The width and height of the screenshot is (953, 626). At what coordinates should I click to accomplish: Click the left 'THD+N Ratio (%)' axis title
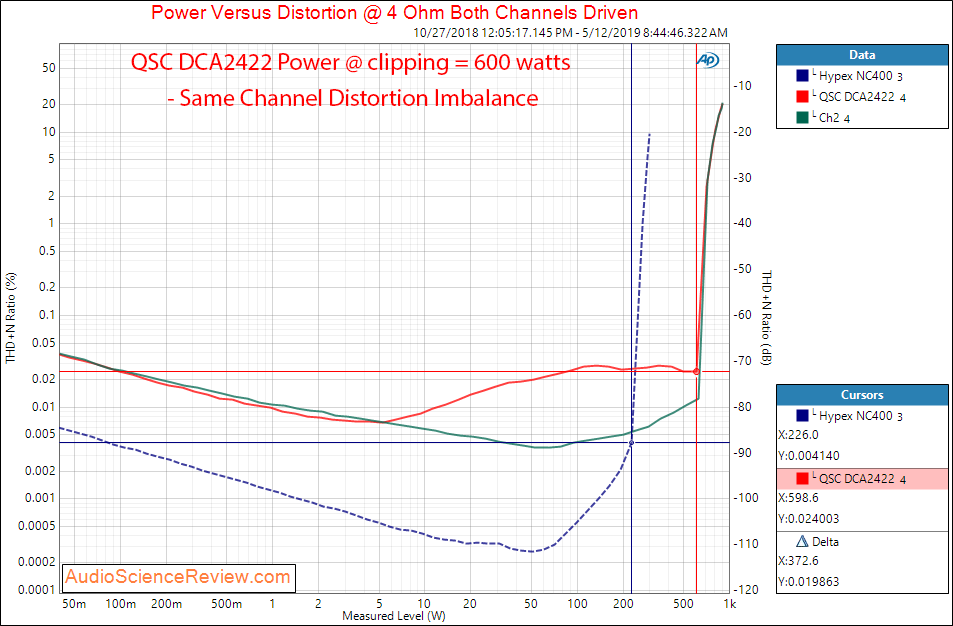pos(11,318)
